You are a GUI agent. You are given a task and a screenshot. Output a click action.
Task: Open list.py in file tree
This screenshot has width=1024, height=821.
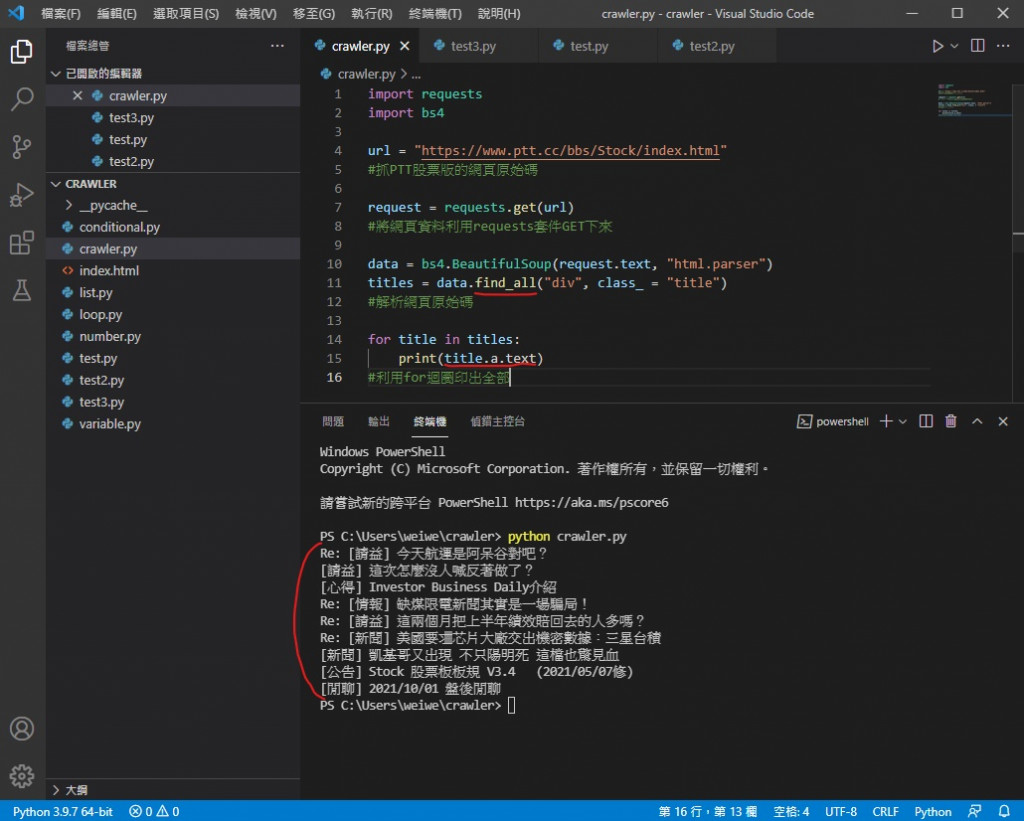pos(173,293)
